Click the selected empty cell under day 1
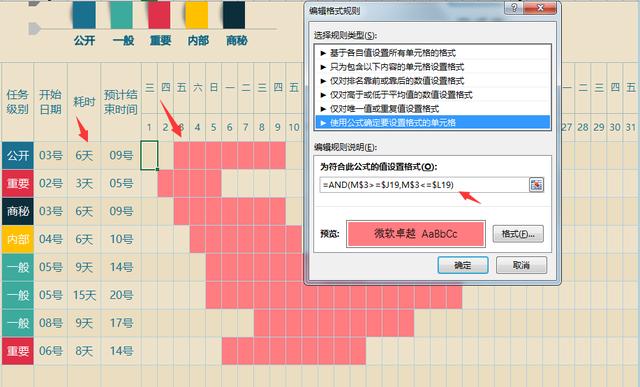Viewport: 640px width, 387px height. pyautogui.click(x=149, y=156)
